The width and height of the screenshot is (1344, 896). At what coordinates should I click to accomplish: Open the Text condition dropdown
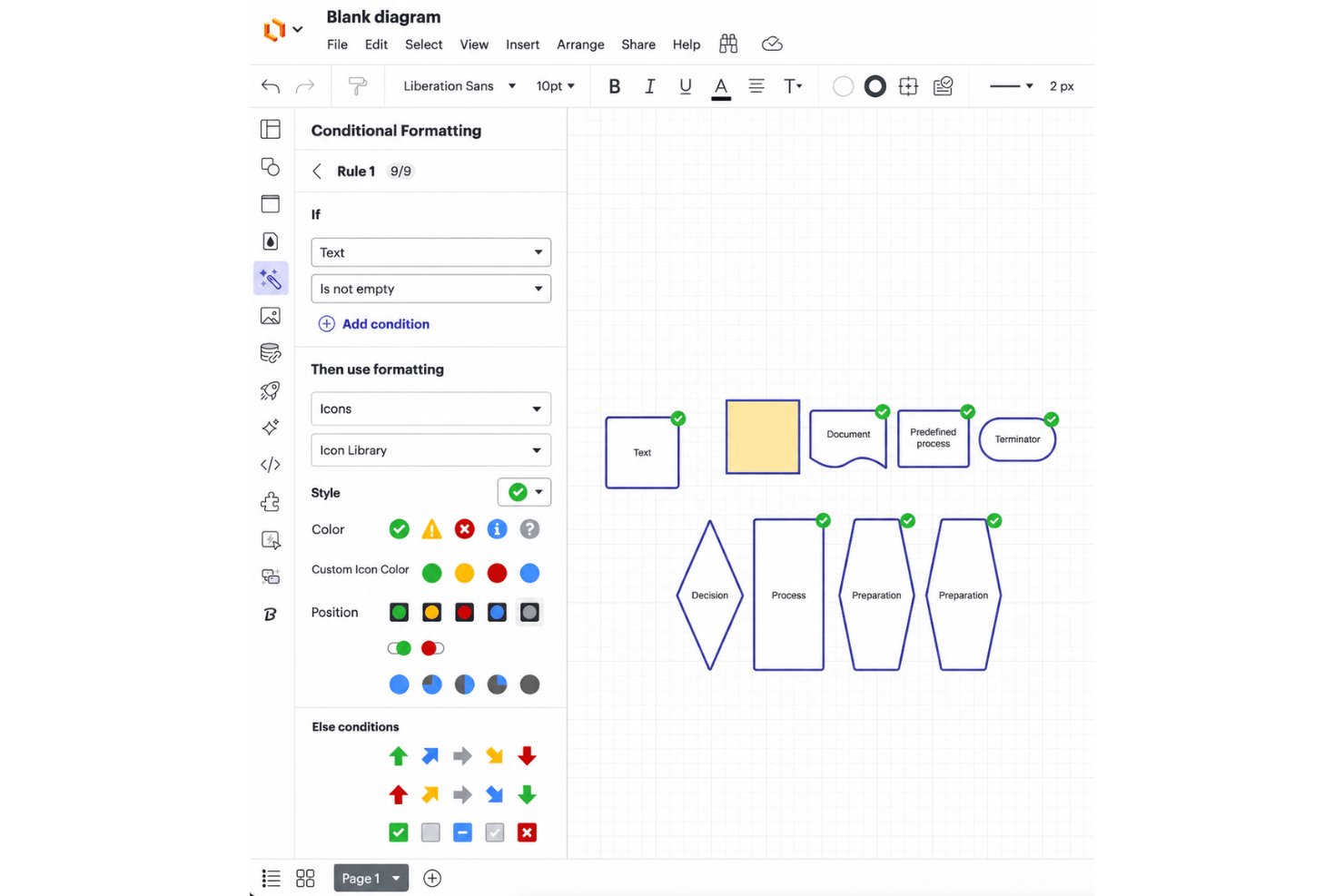click(x=431, y=252)
